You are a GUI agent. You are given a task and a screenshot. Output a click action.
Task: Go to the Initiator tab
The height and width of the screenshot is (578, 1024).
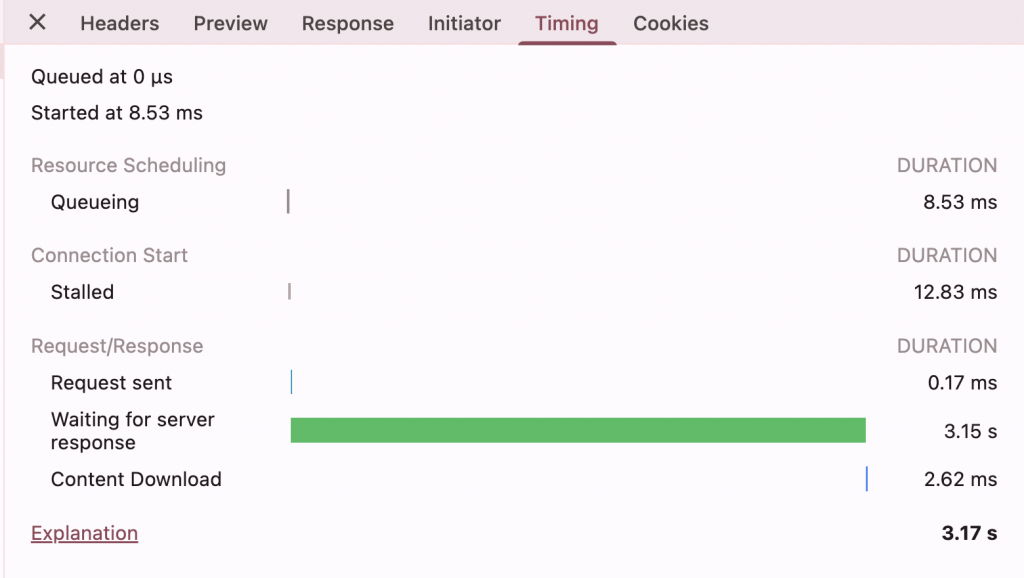click(464, 24)
